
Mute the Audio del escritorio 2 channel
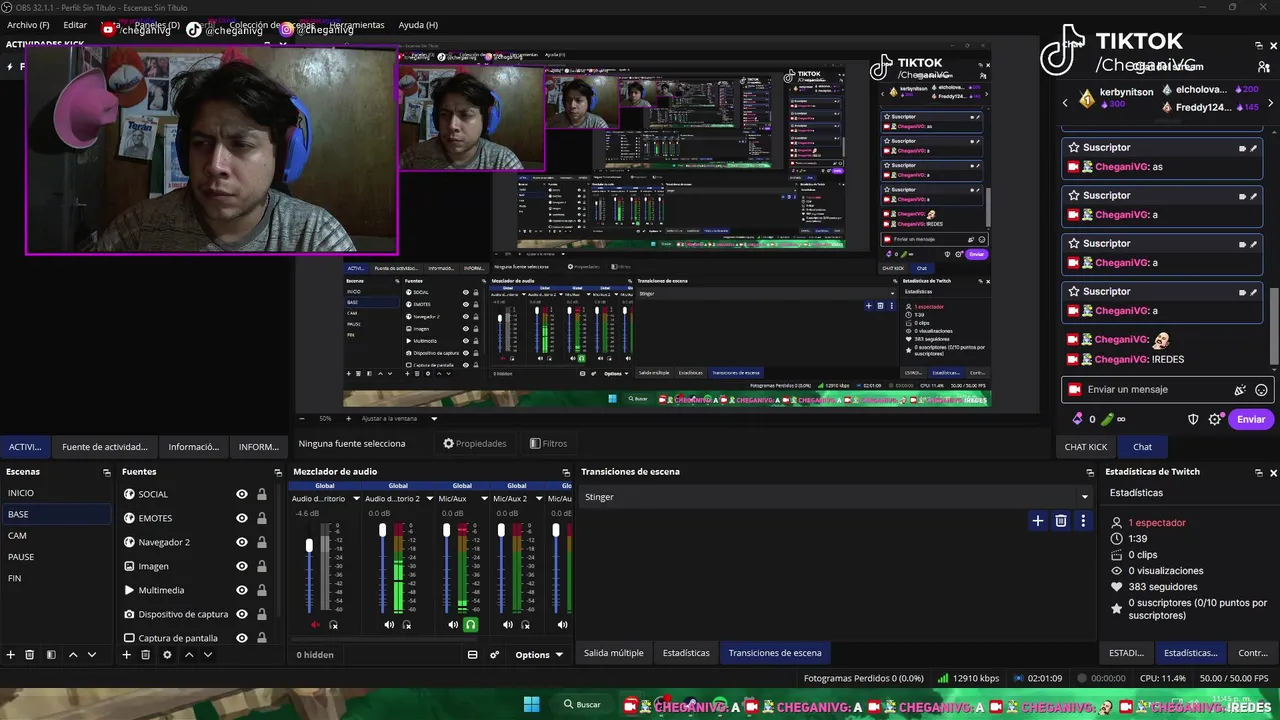pyautogui.click(x=389, y=625)
